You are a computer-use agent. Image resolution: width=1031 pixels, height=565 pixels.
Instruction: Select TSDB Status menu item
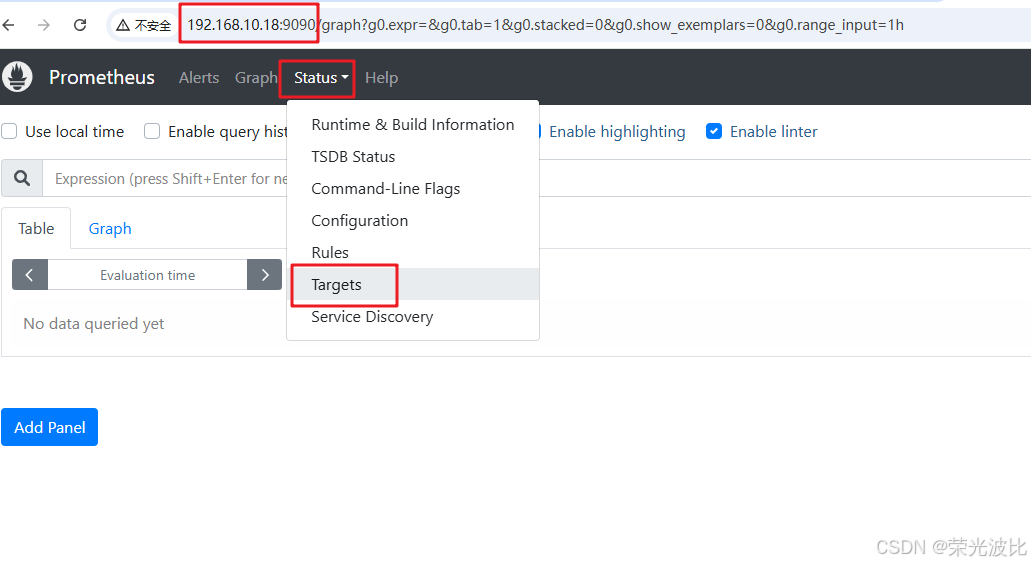(413, 157)
